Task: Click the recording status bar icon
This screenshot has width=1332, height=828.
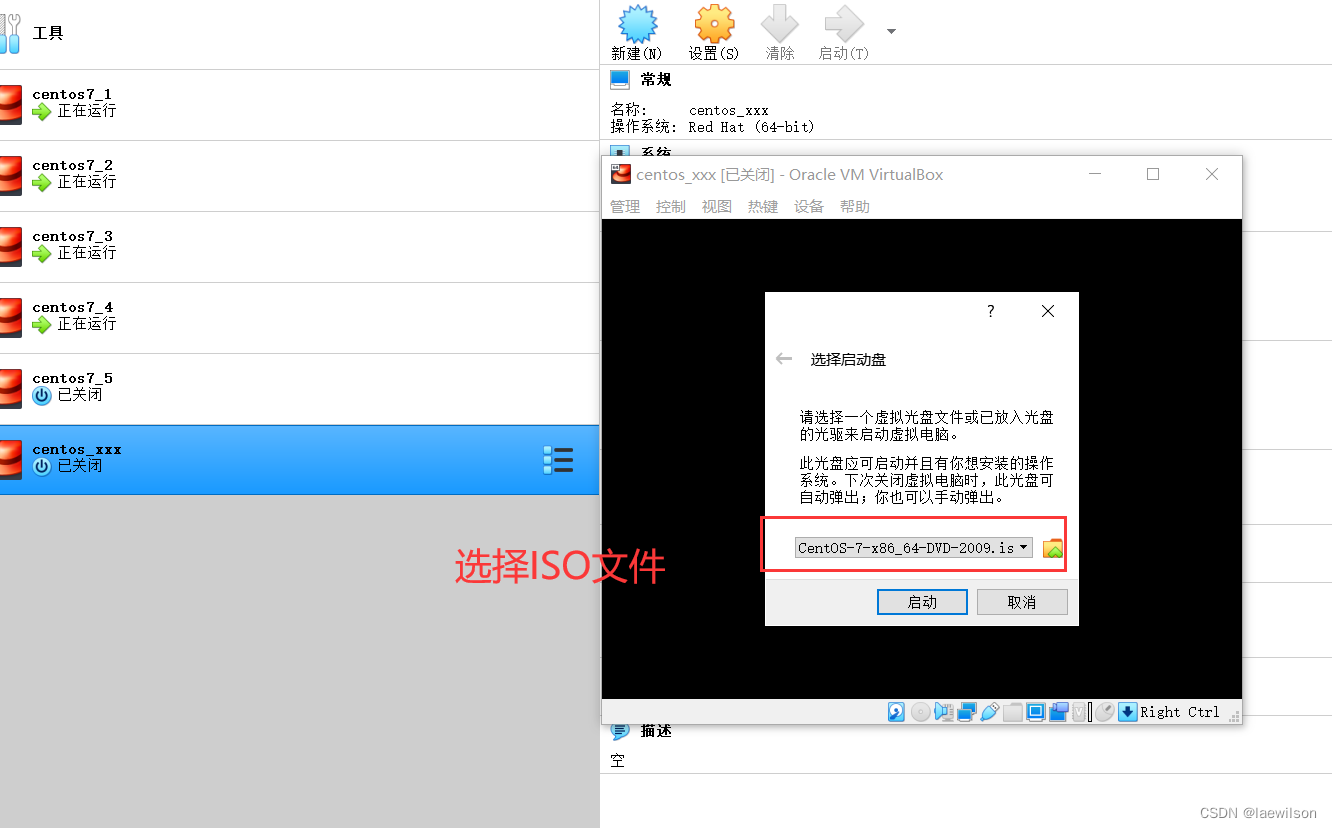Action: (1059, 712)
